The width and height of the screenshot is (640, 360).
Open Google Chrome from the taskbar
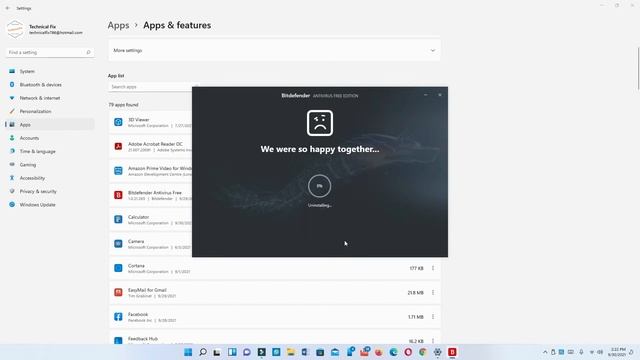click(x=423, y=352)
